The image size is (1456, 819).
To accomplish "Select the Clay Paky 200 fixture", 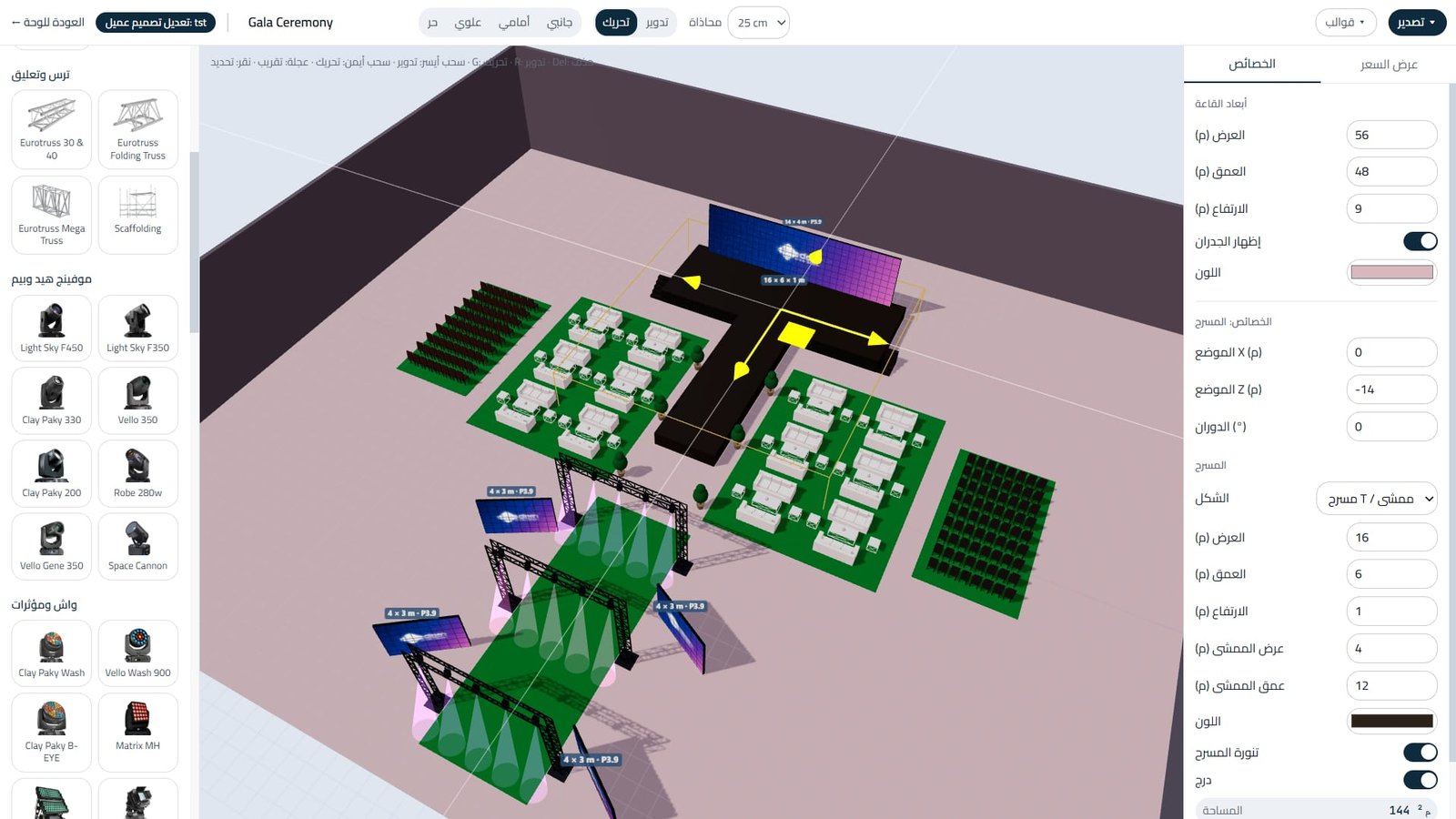I will [52, 473].
